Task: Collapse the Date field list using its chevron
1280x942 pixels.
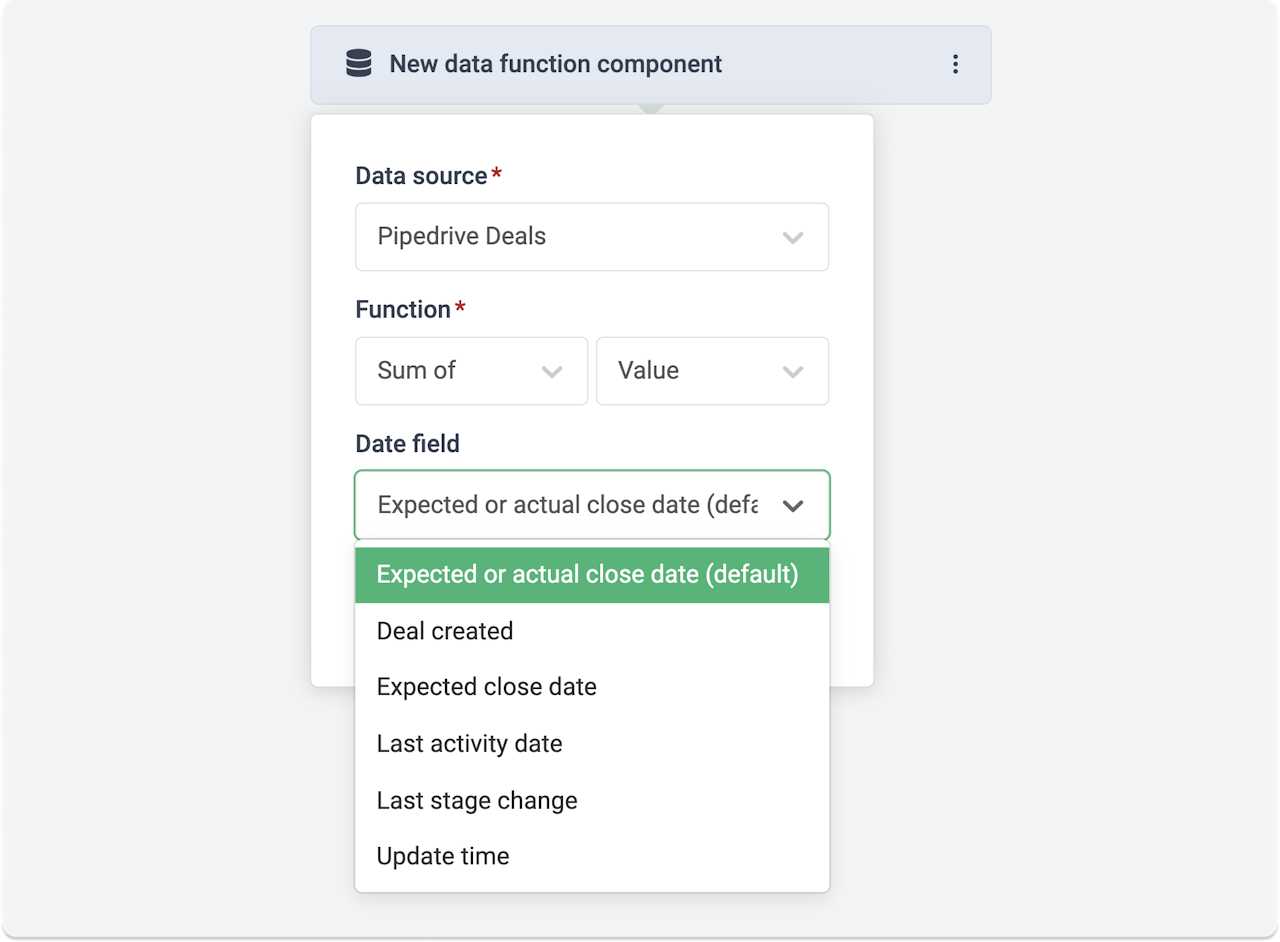Action: point(793,506)
